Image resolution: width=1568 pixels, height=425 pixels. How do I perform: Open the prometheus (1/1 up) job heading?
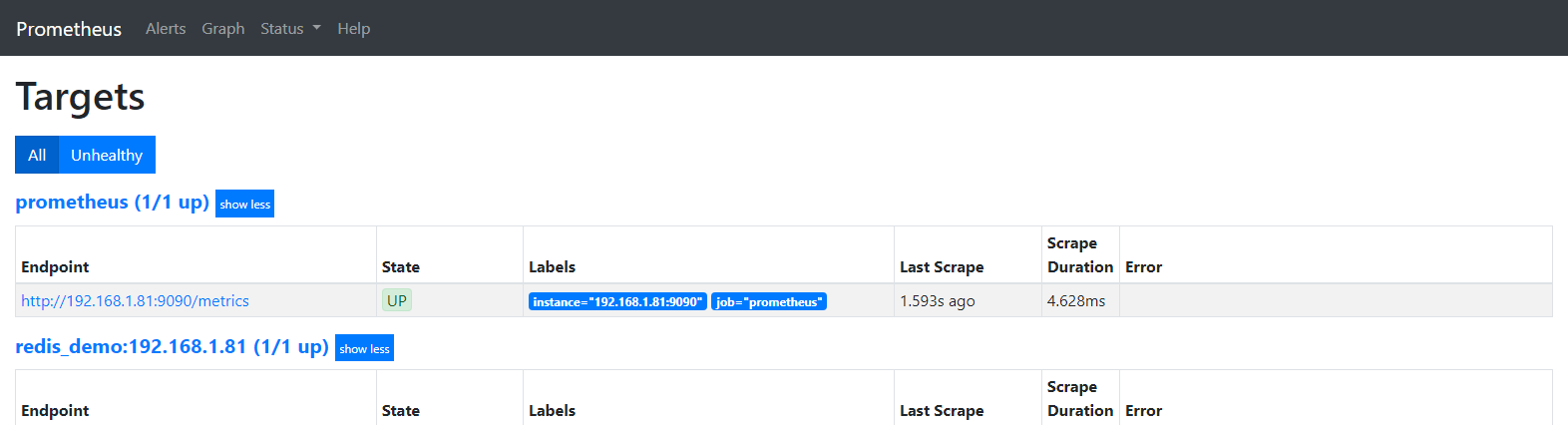coord(113,203)
